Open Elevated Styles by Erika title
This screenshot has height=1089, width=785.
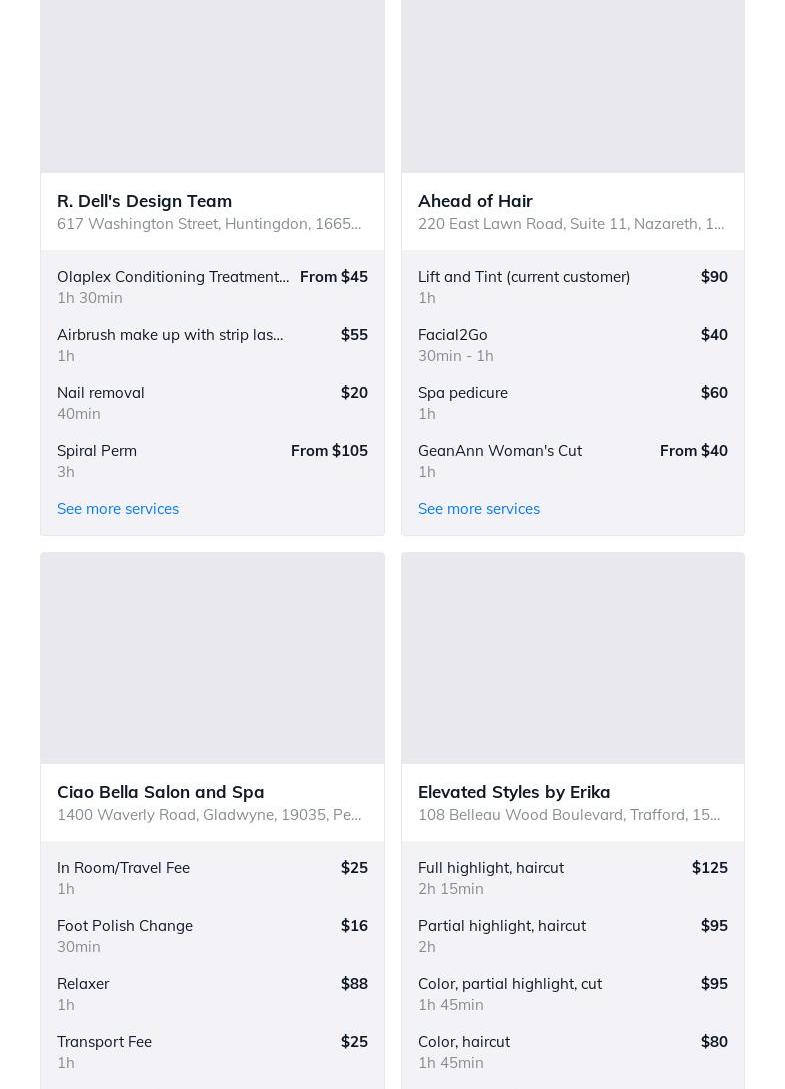click(x=514, y=792)
